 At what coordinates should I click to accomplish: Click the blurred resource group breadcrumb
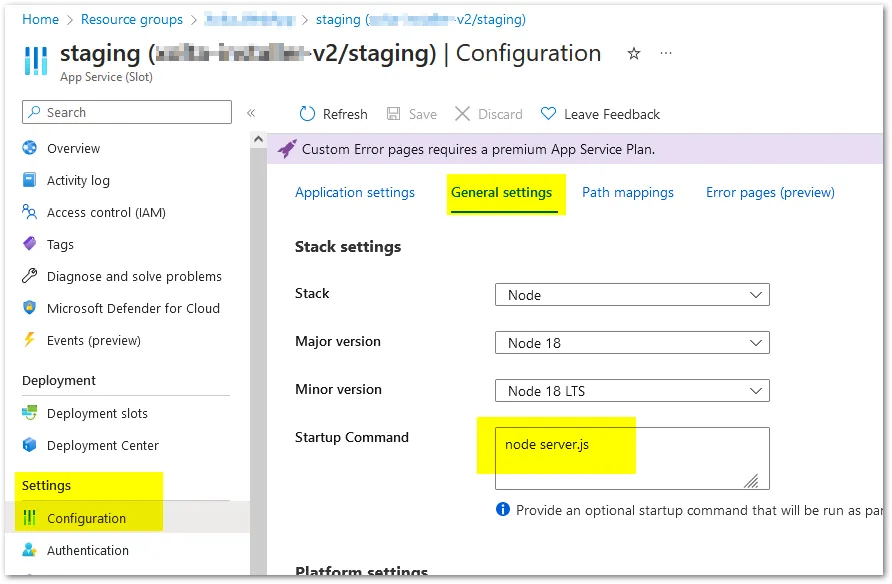click(250, 20)
